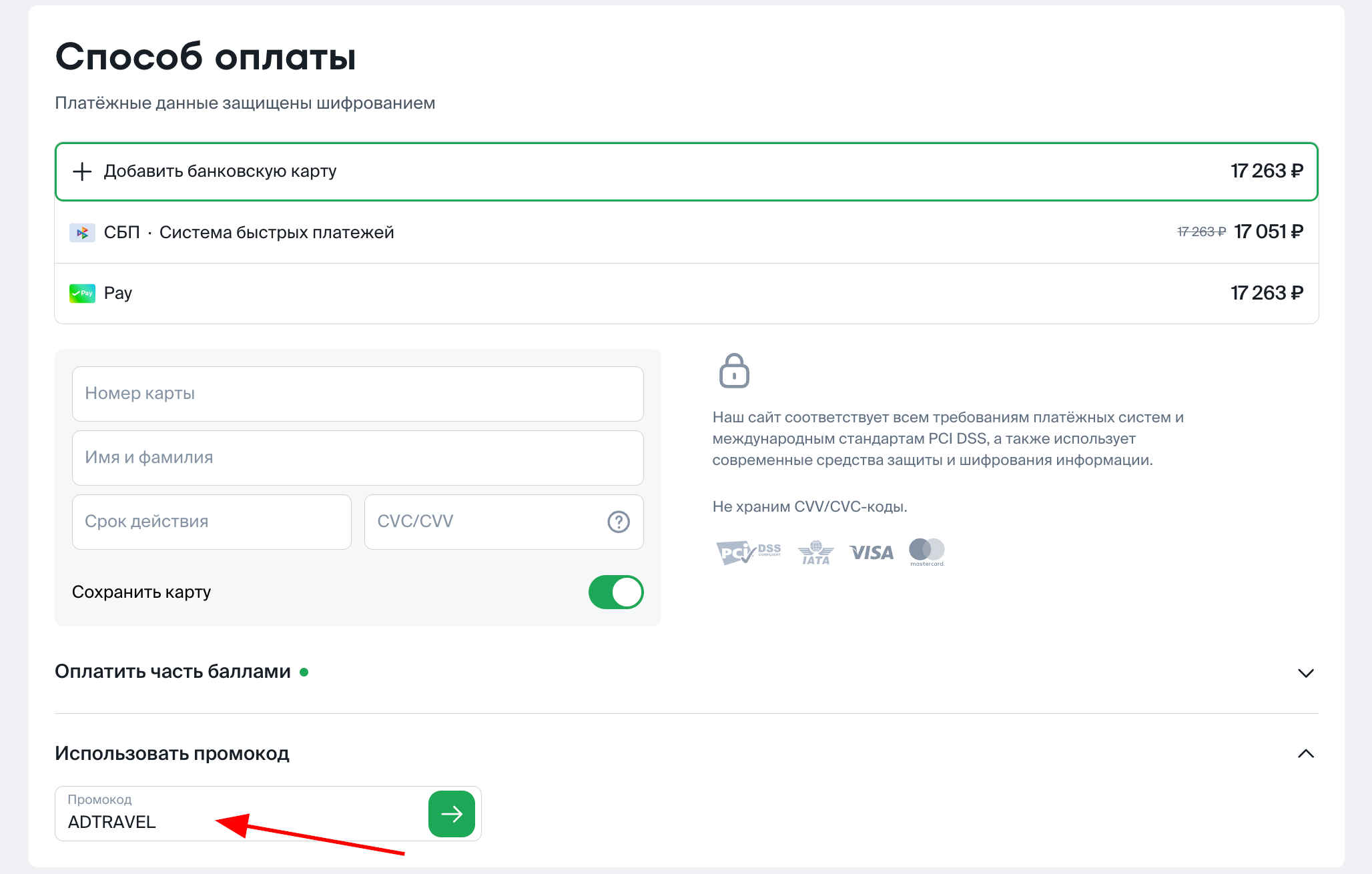This screenshot has width=1372, height=874.
Task: Click the padlock security icon
Action: coord(734,371)
